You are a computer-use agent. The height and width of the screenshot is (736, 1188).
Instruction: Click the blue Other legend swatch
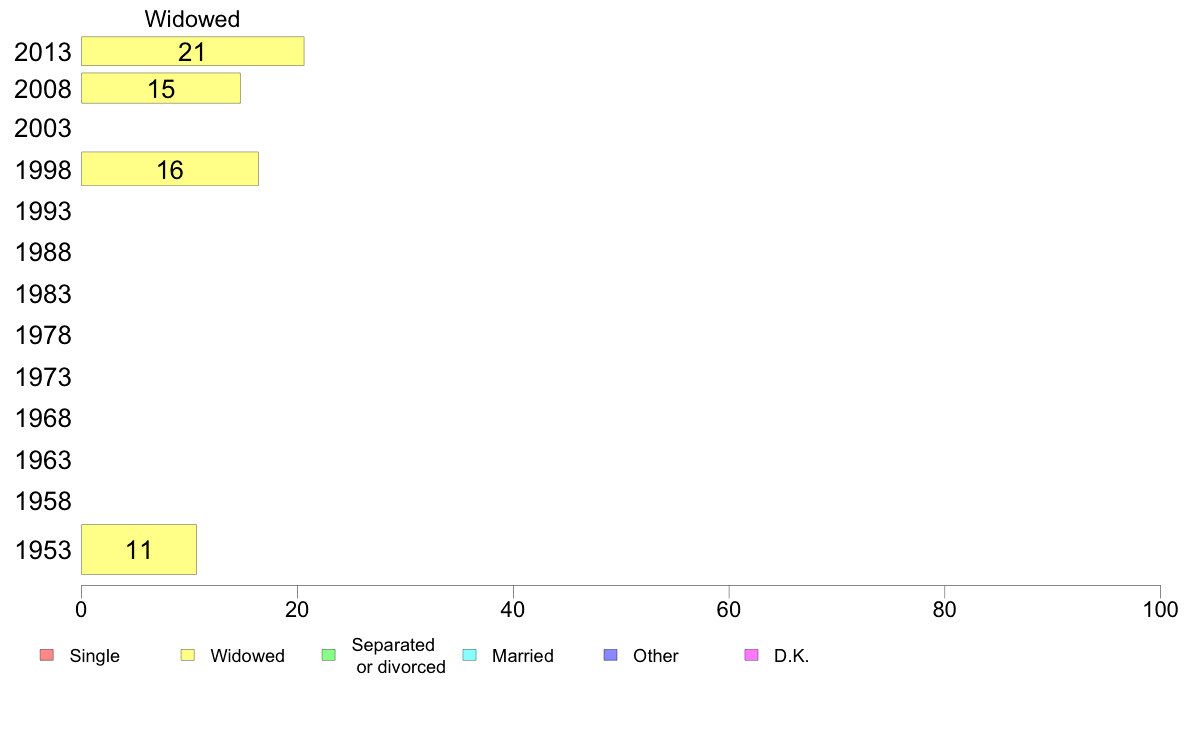(x=611, y=655)
